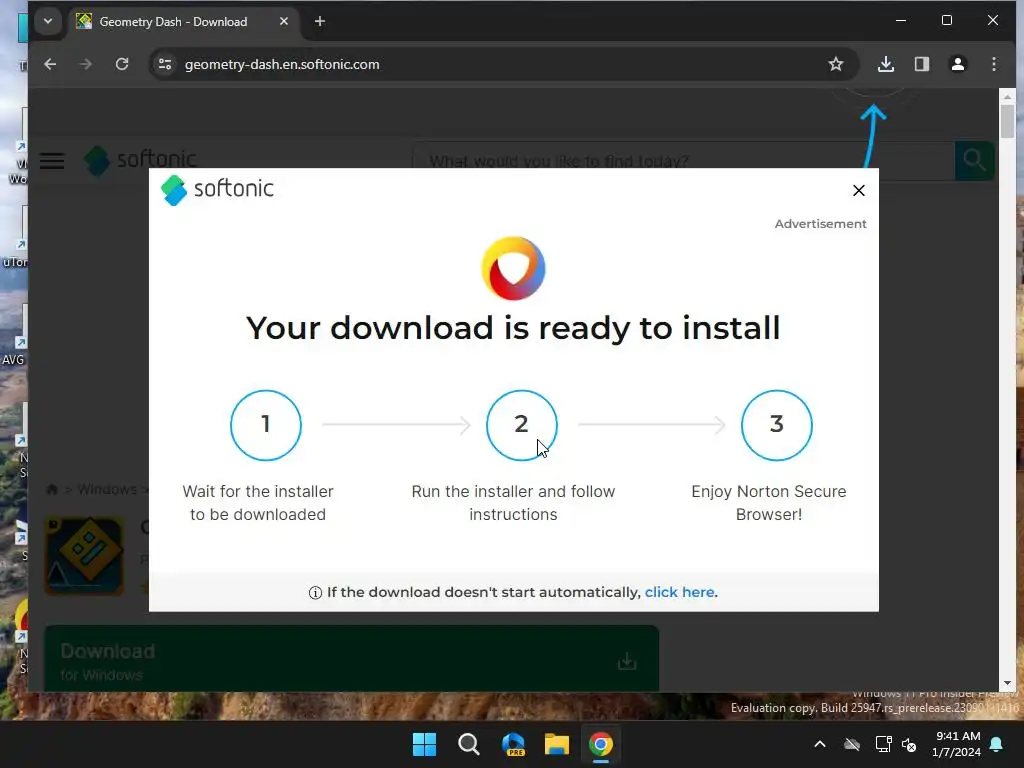Click step 1 circle in the dialog
This screenshot has width=1024, height=768.
point(266,425)
